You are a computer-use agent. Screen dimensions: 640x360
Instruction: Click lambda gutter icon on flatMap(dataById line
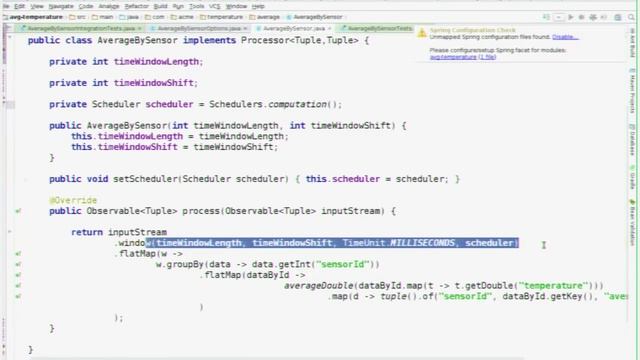click(x=18, y=275)
